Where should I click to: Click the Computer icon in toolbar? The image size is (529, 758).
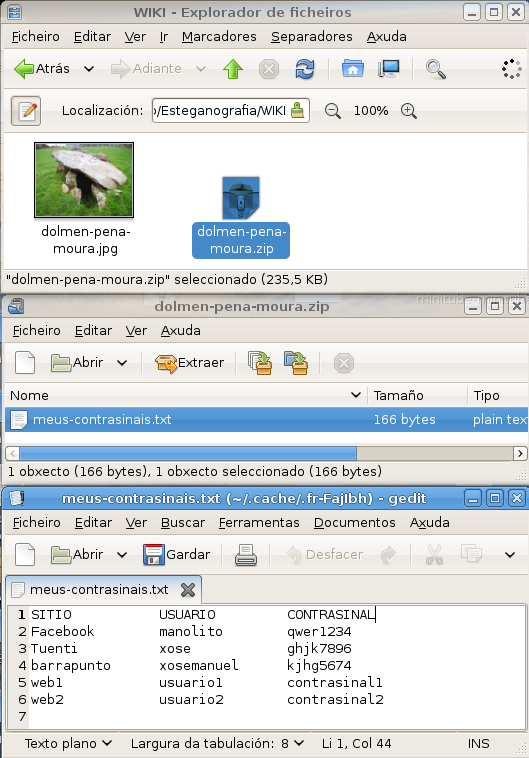389,69
